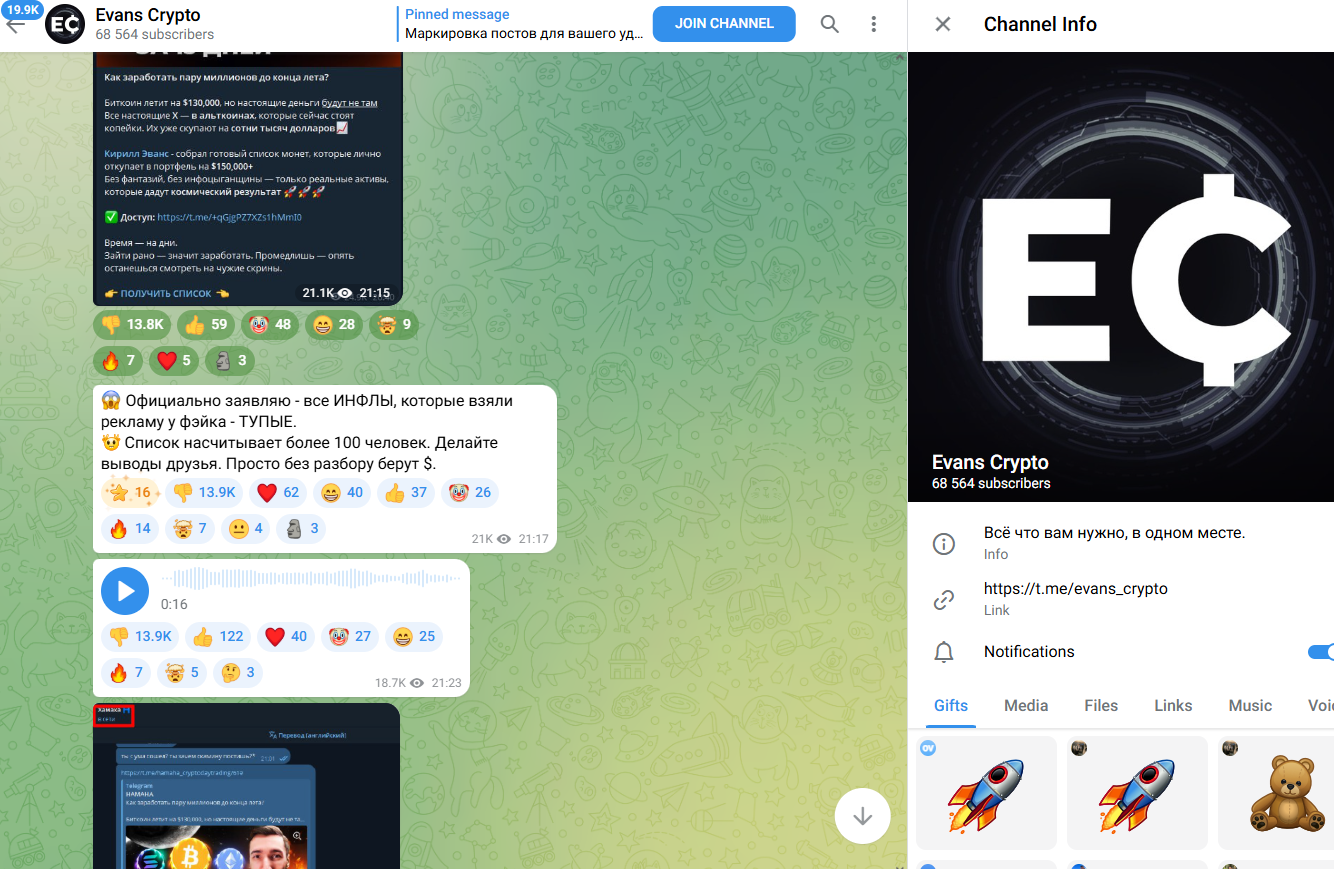
Task: Open the access link t.me/+qGjgPZ7XZs1hMmI0
Action: 229,217
